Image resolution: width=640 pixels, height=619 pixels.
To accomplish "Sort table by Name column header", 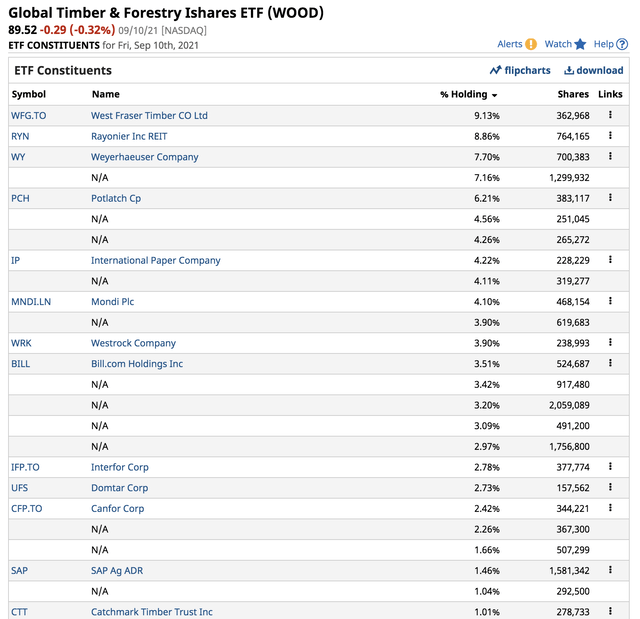I will [x=105, y=94].
